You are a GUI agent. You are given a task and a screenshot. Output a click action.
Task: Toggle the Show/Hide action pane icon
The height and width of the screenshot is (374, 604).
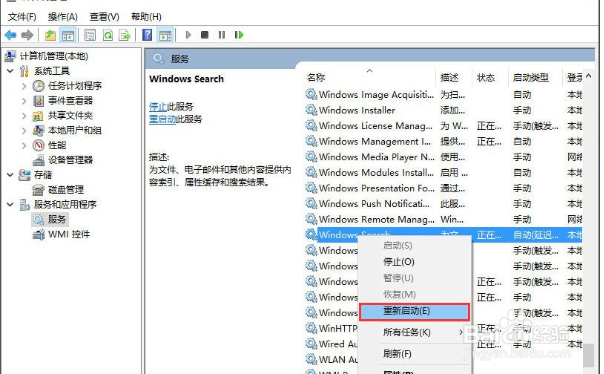165,35
